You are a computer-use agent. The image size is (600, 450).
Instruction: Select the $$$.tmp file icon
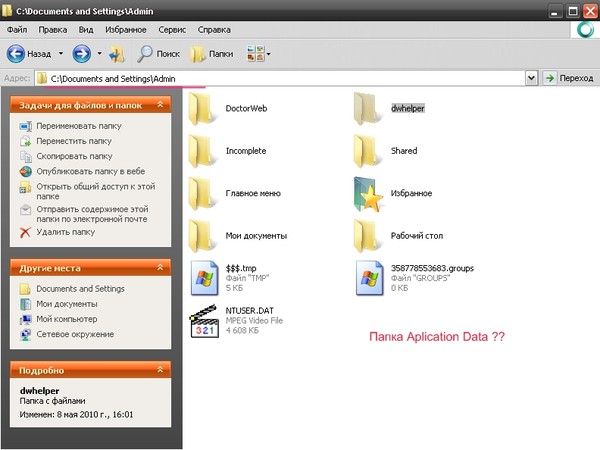tap(205, 278)
